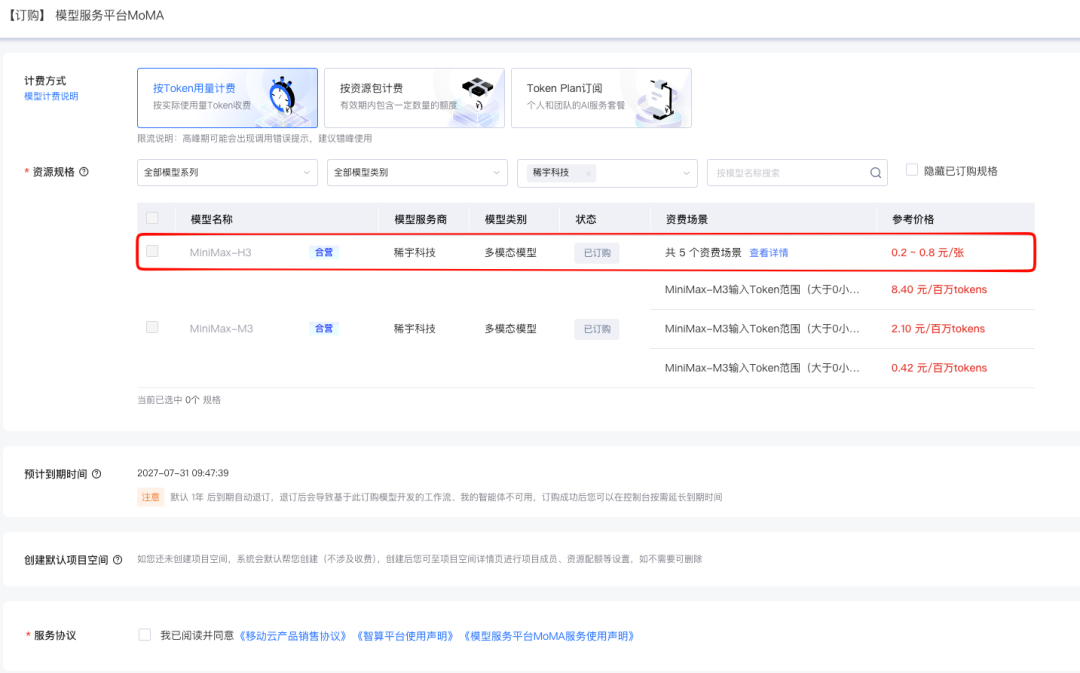Click the expiry time 2027-07-31 09:47:39
Viewport: 1080px width, 673px height.
(183, 473)
